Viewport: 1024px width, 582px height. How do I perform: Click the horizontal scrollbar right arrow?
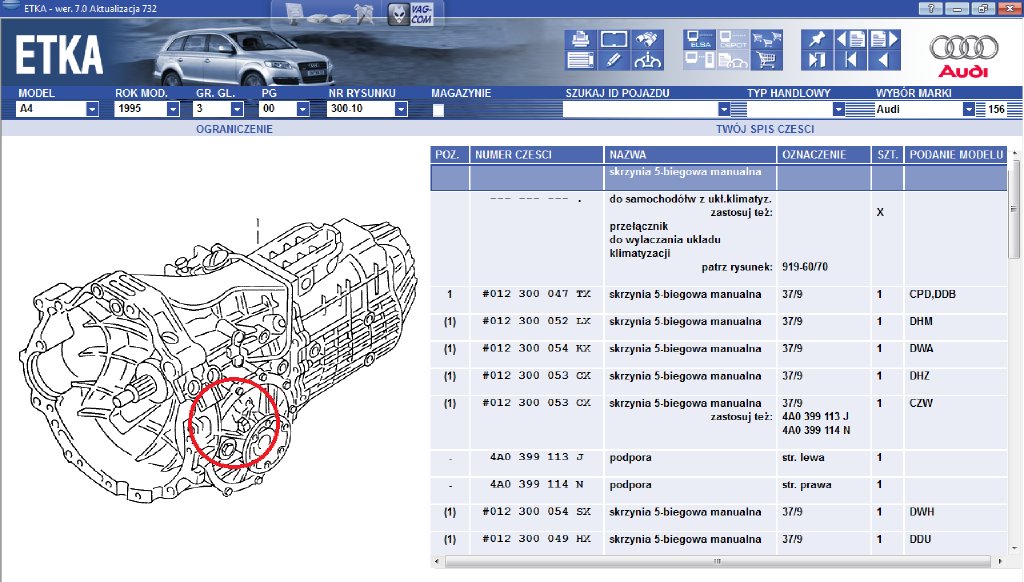(1000, 561)
